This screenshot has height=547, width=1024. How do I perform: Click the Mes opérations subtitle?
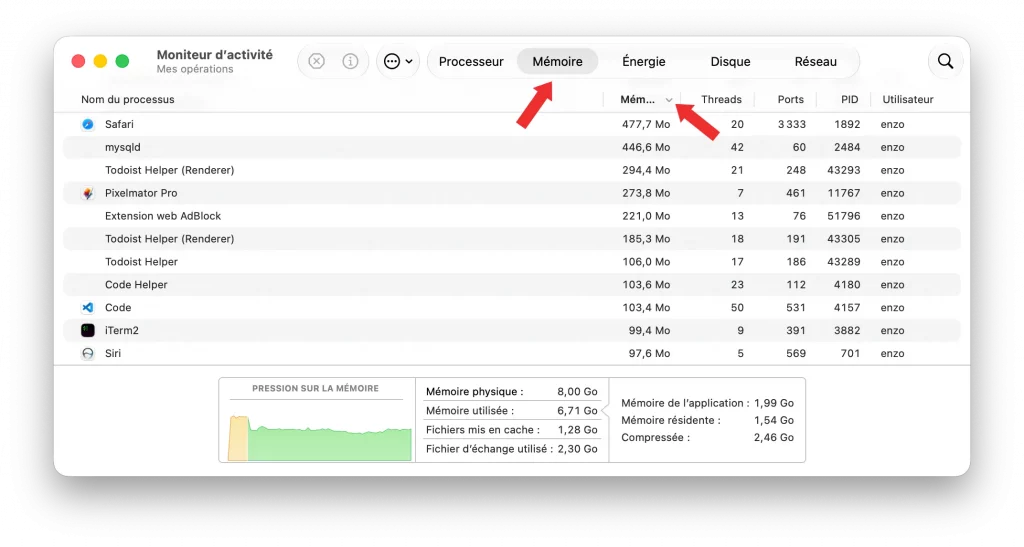195,69
